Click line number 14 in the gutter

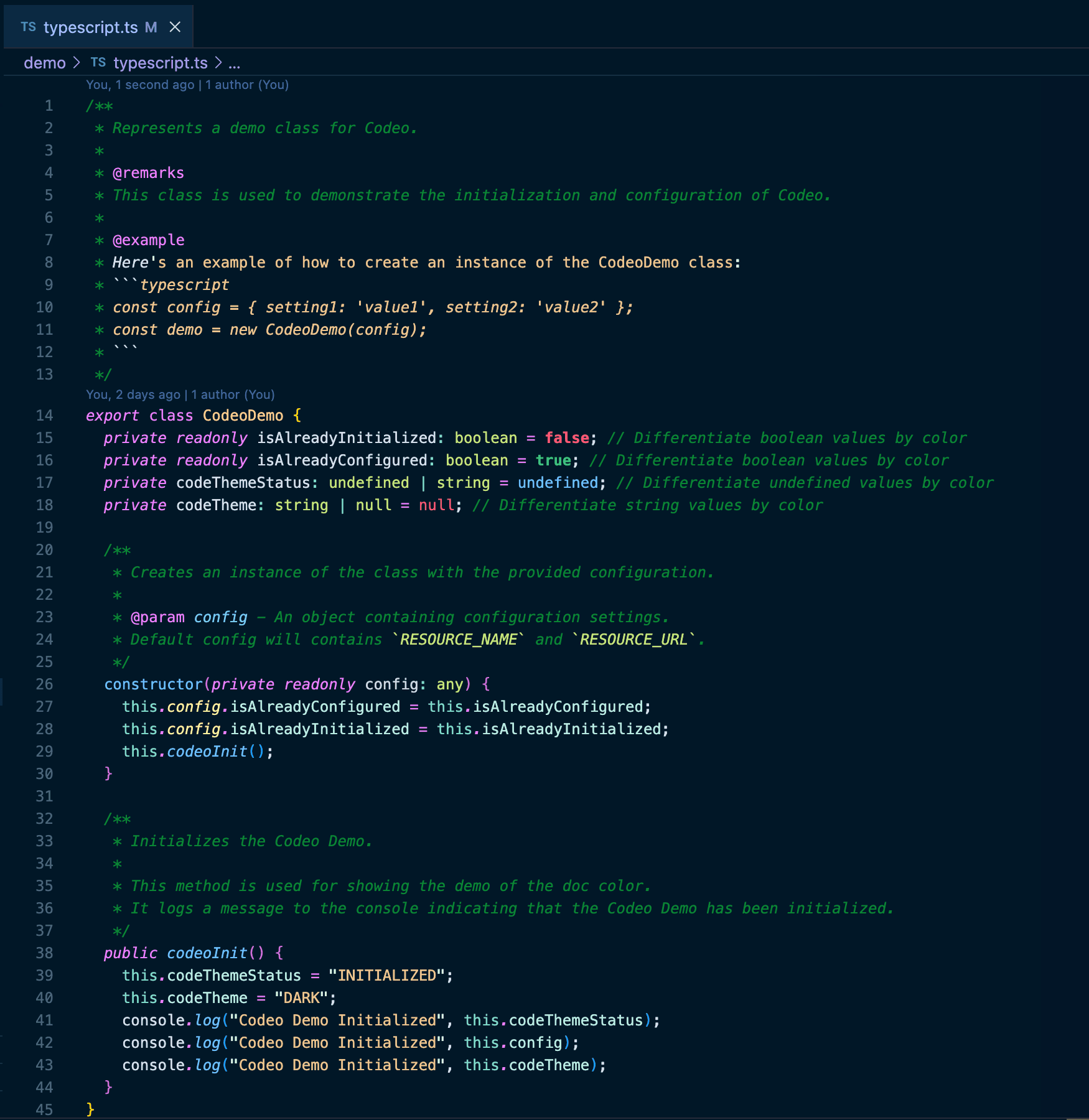(44, 416)
